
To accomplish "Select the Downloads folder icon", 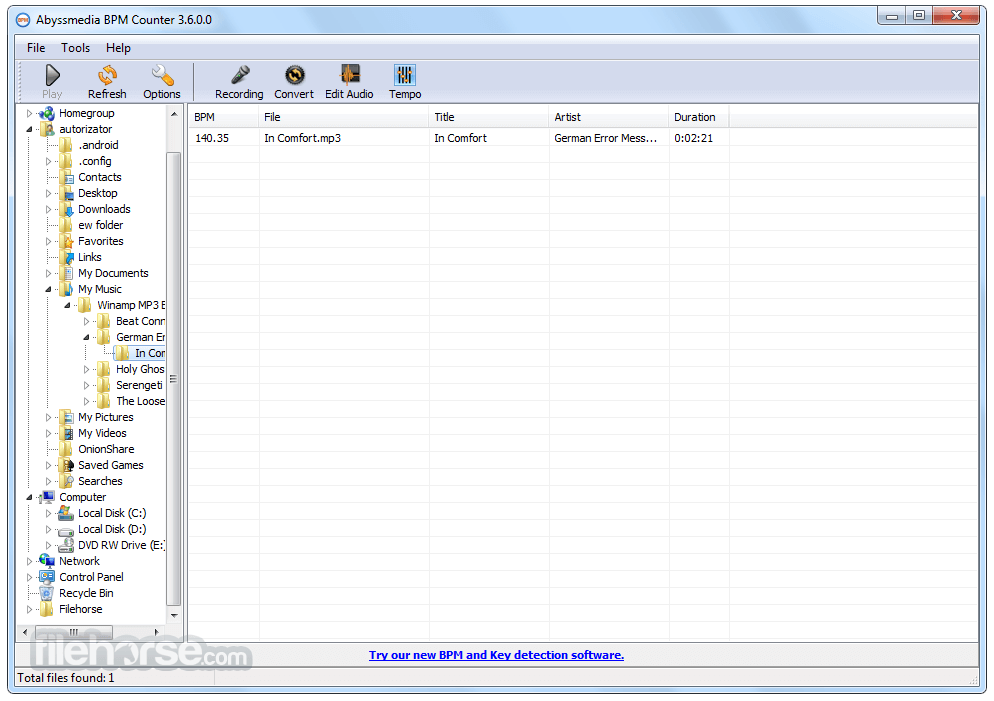I will coord(67,210).
